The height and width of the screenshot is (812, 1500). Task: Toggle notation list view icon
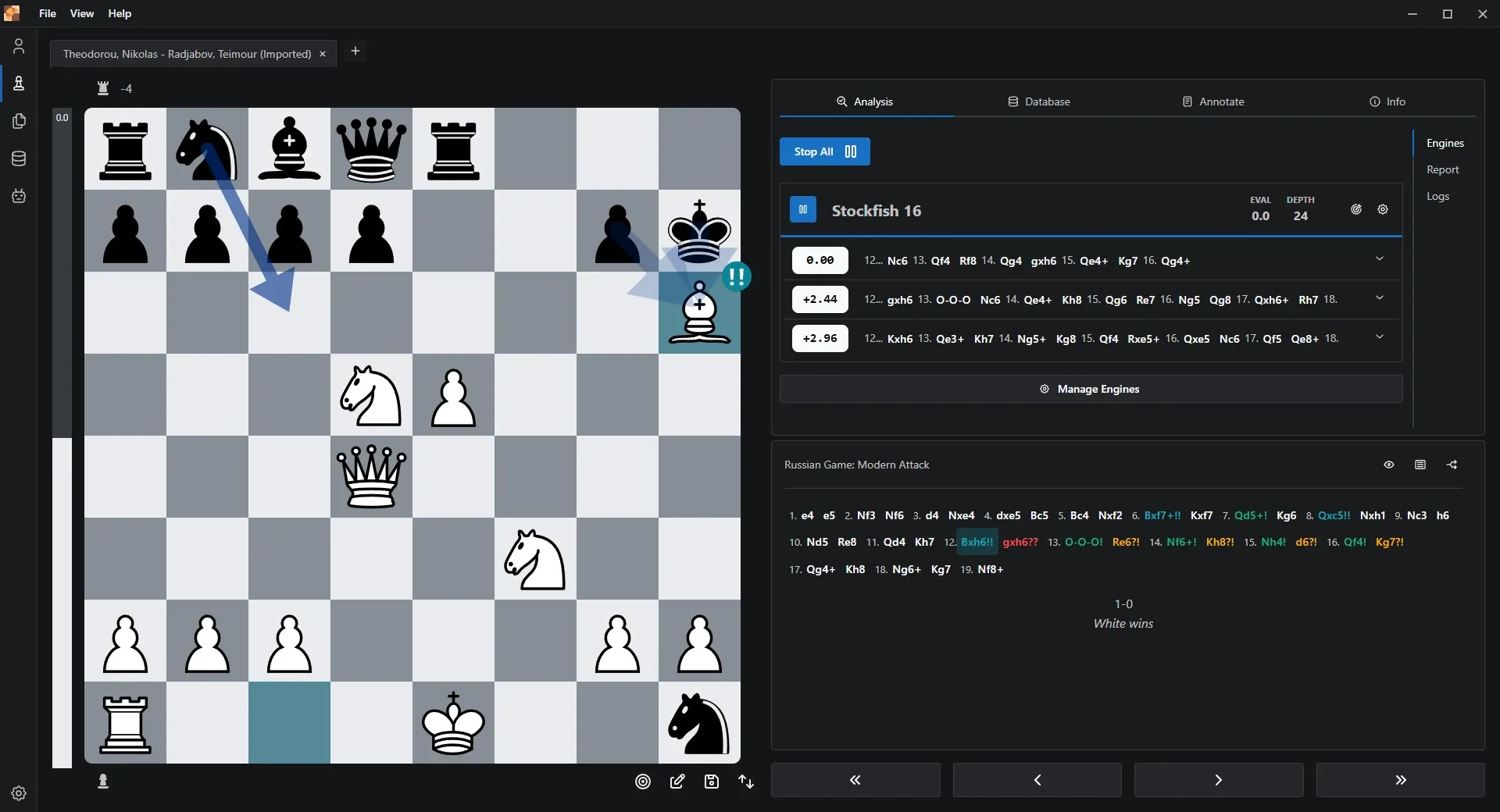1421,465
